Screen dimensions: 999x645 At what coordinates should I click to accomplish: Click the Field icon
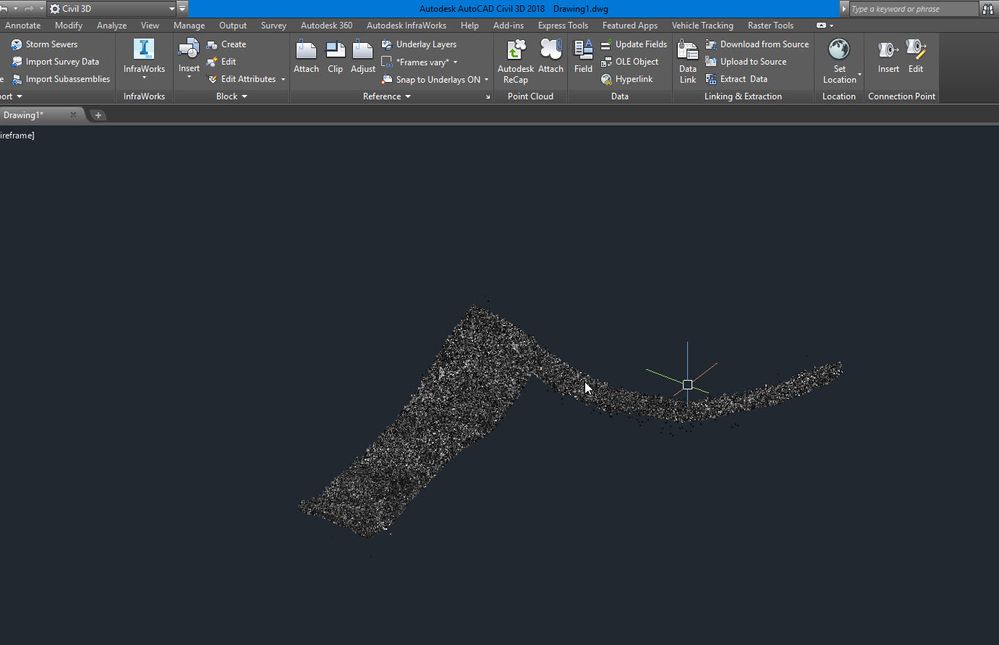(x=583, y=49)
